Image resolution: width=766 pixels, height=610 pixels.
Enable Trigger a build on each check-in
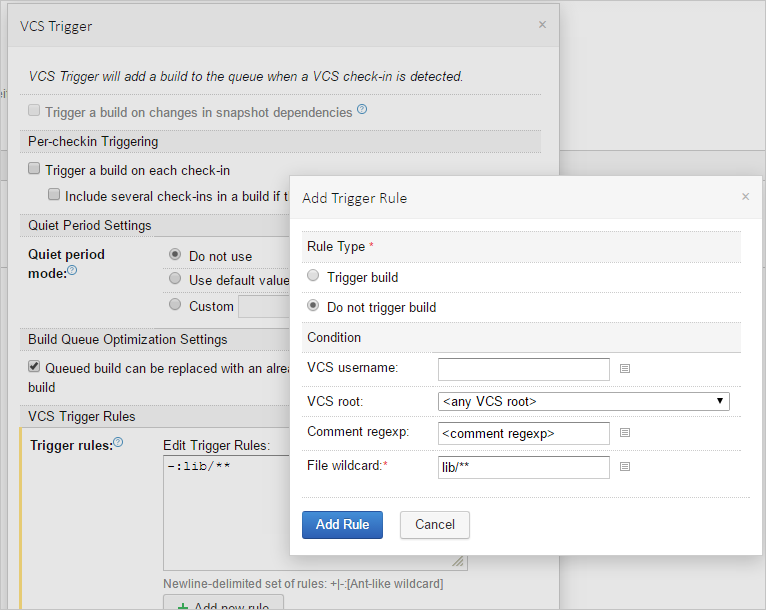(x=35, y=170)
